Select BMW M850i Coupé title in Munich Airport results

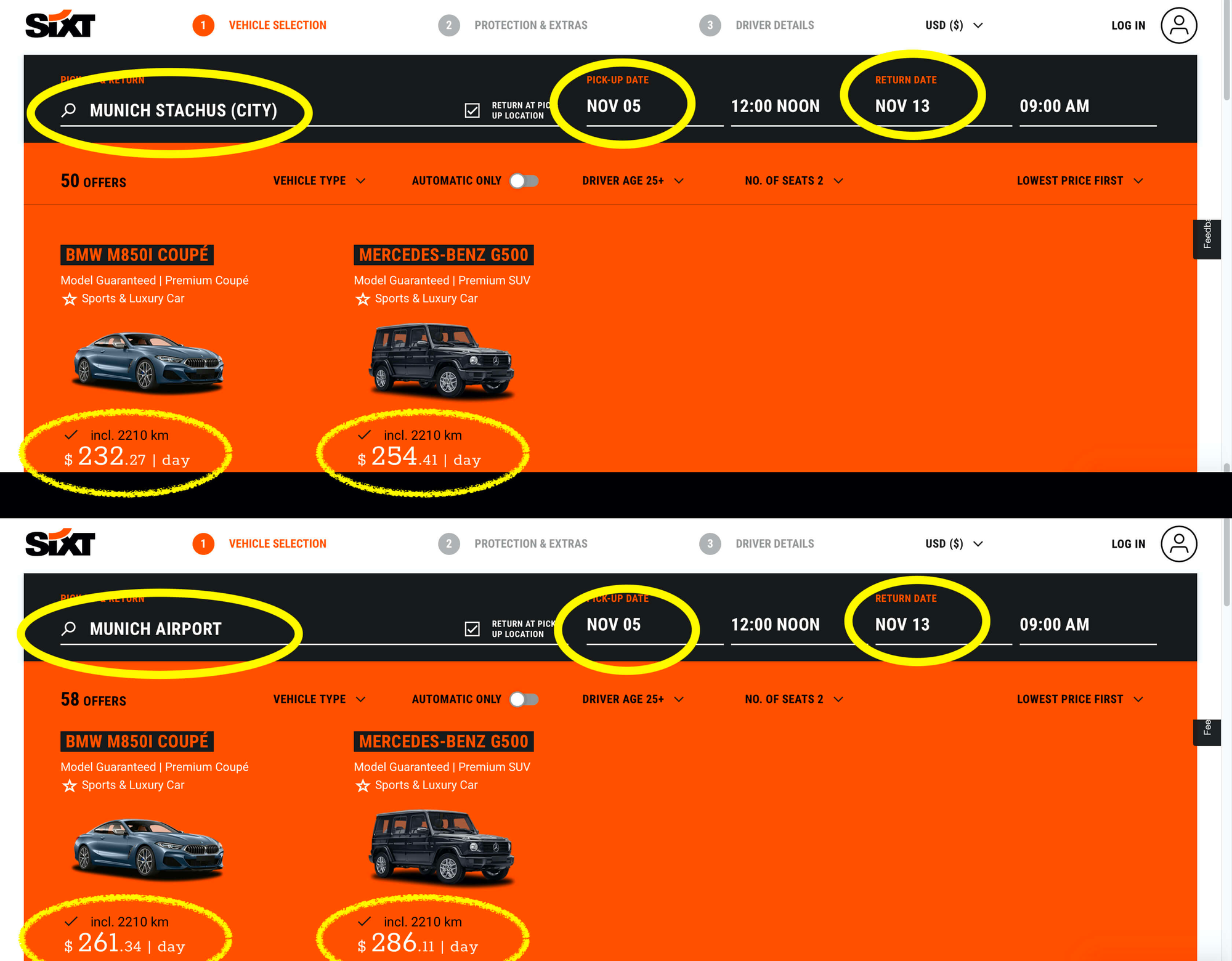coord(137,741)
